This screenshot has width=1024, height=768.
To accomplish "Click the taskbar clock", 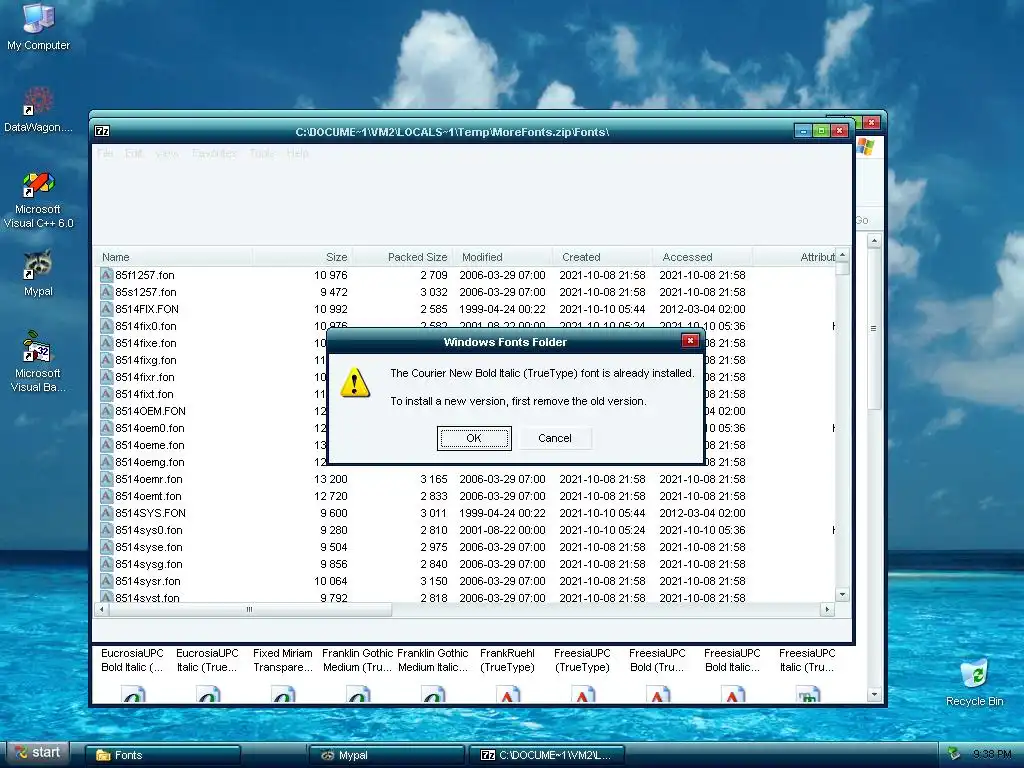I will 992,755.
